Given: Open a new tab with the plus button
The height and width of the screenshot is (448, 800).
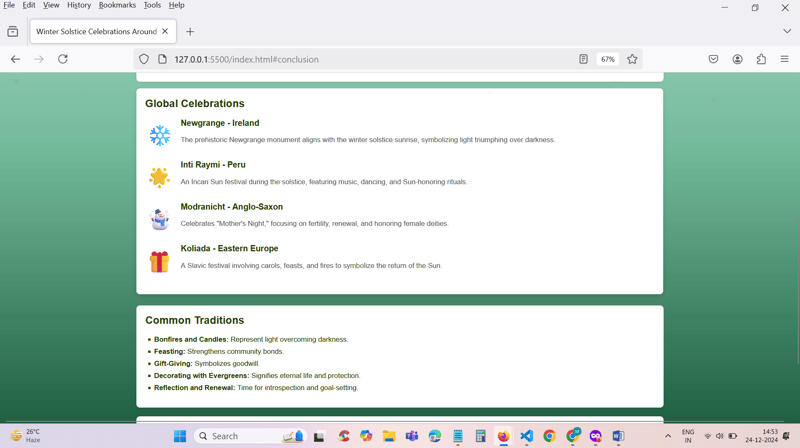Looking at the screenshot, I should click(x=190, y=32).
